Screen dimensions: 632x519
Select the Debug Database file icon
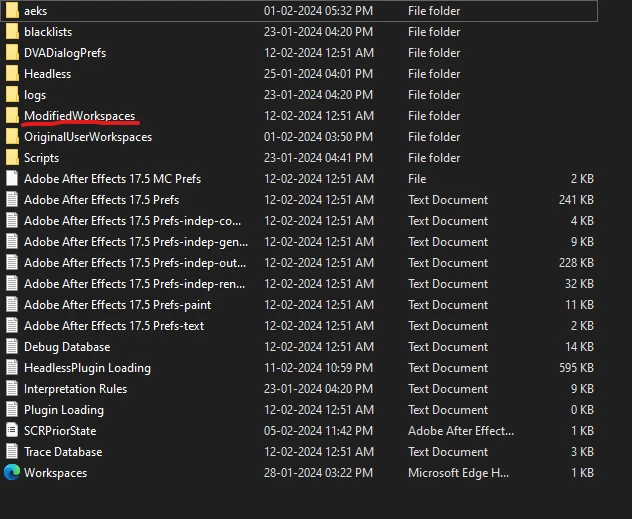tap(12, 347)
